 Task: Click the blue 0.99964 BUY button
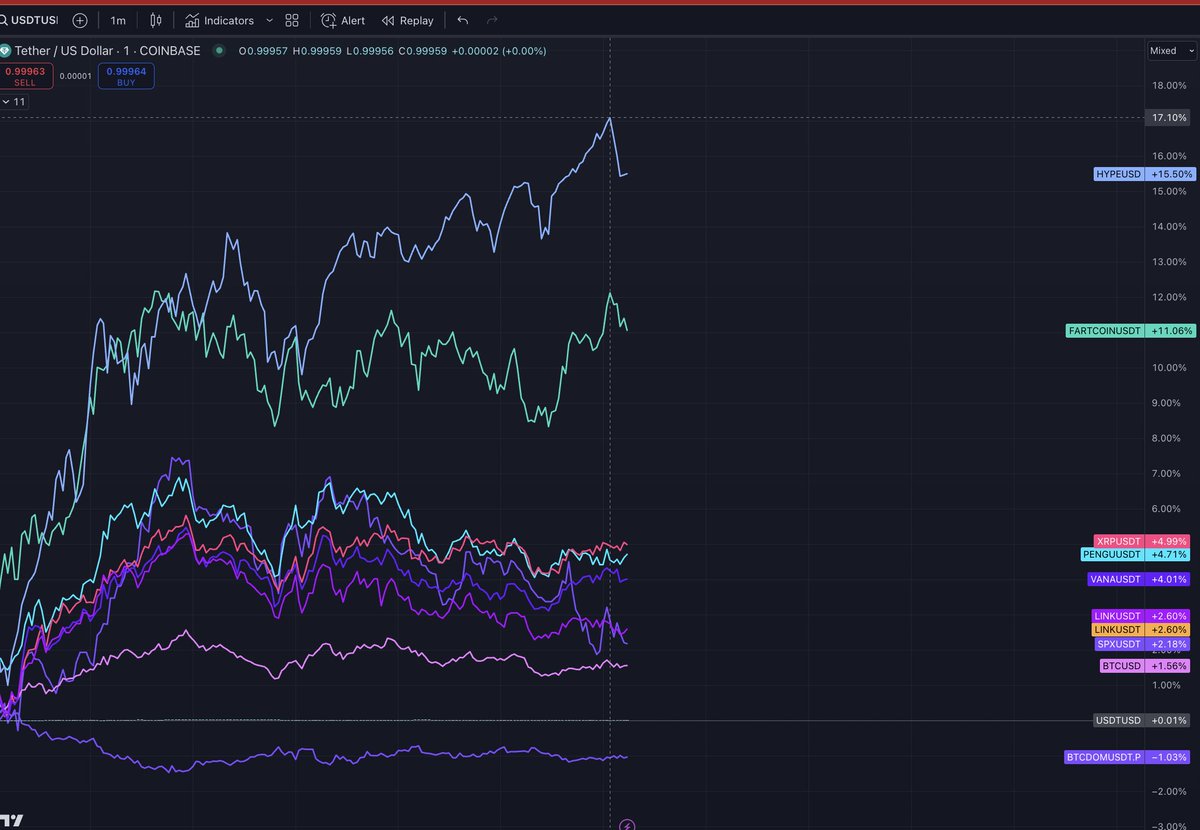[x=126, y=76]
